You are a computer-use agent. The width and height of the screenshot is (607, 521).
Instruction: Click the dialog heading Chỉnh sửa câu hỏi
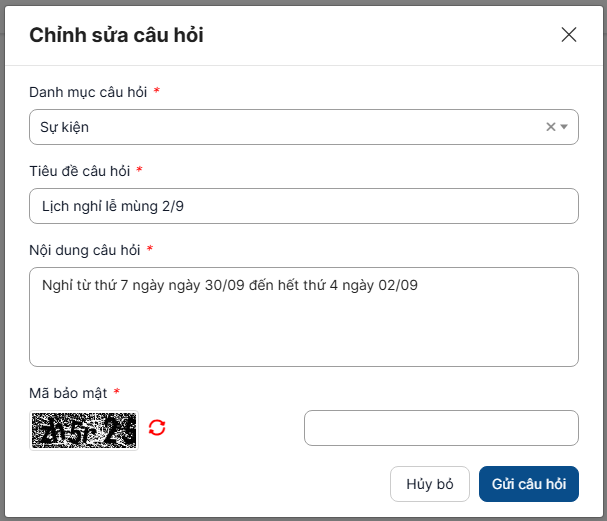[x=116, y=35]
